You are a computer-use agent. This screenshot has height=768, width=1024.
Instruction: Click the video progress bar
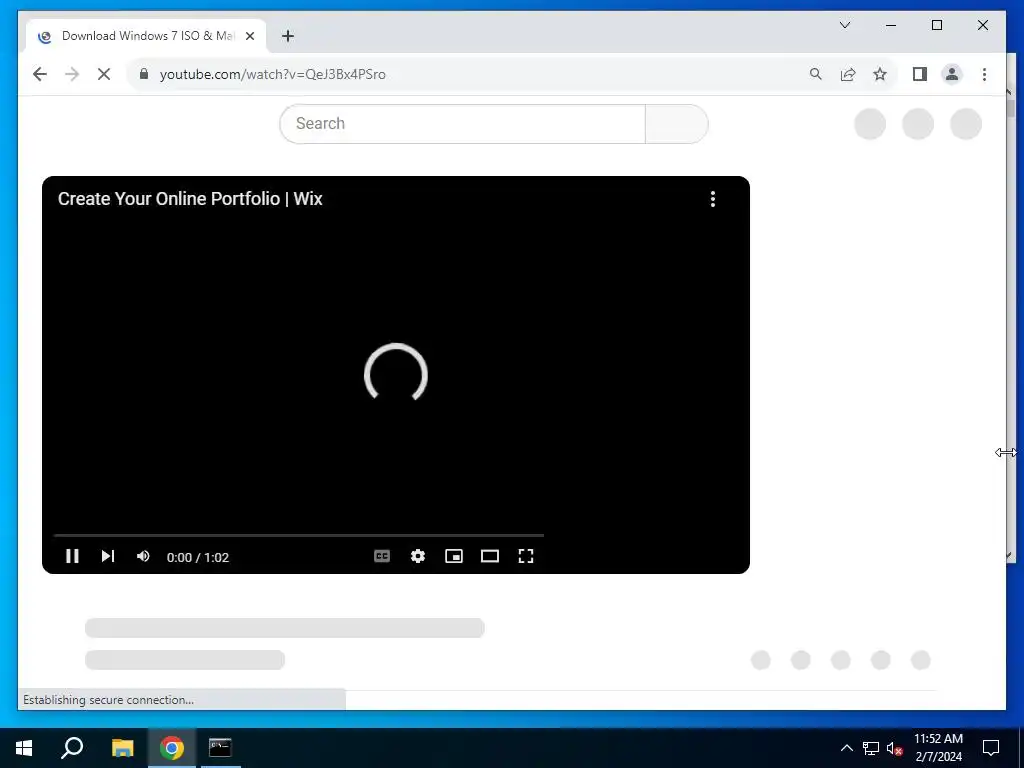tap(298, 536)
